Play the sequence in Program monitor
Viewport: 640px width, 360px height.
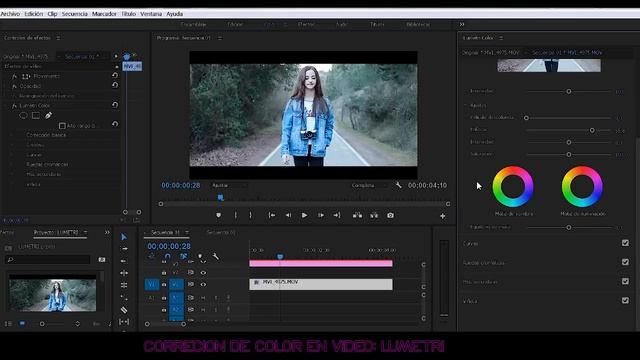coord(304,215)
